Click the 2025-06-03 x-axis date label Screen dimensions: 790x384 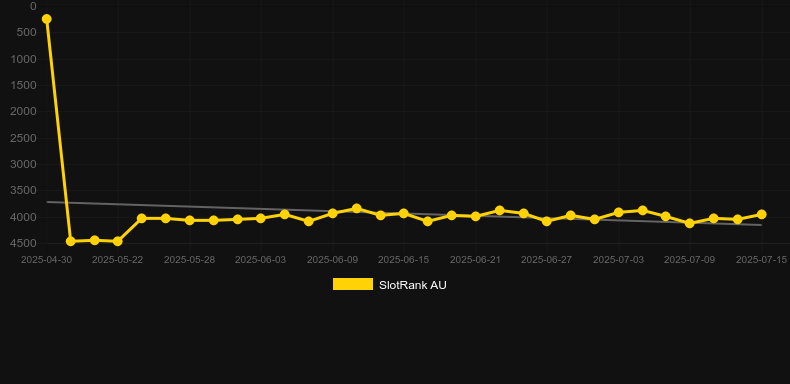pyautogui.click(x=260, y=260)
